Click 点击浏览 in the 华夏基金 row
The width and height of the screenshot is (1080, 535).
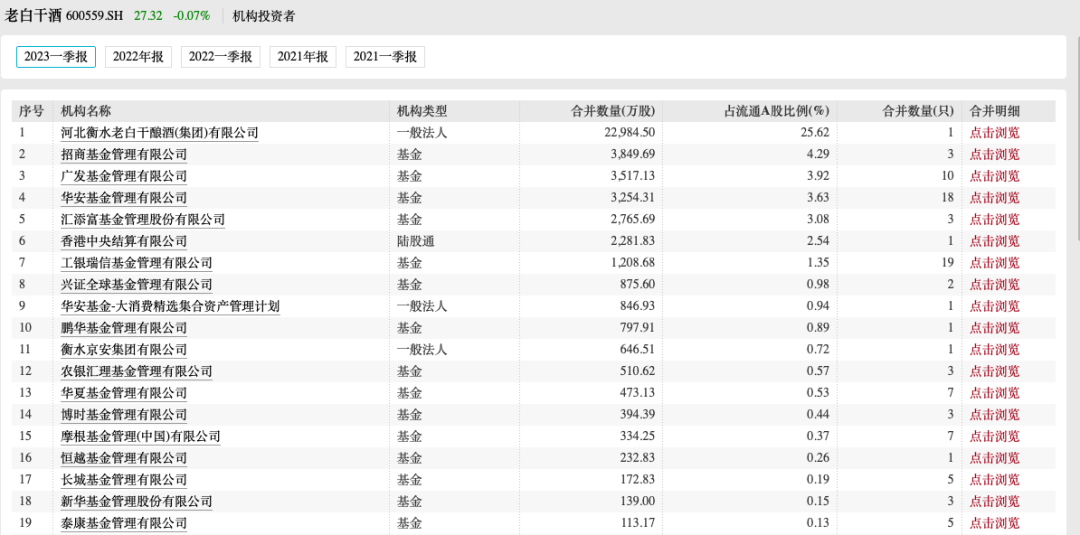pyautogui.click(x=995, y=393)
